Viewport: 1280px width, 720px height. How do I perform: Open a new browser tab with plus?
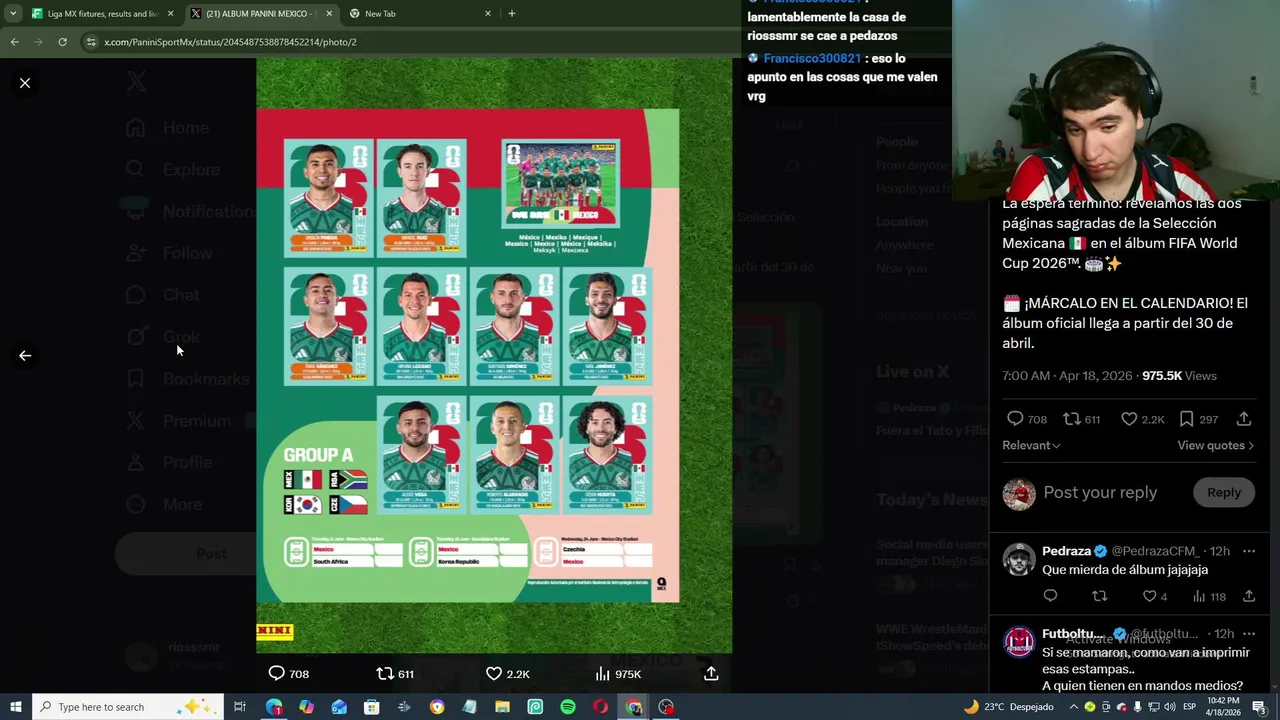(x=512, y=14)
